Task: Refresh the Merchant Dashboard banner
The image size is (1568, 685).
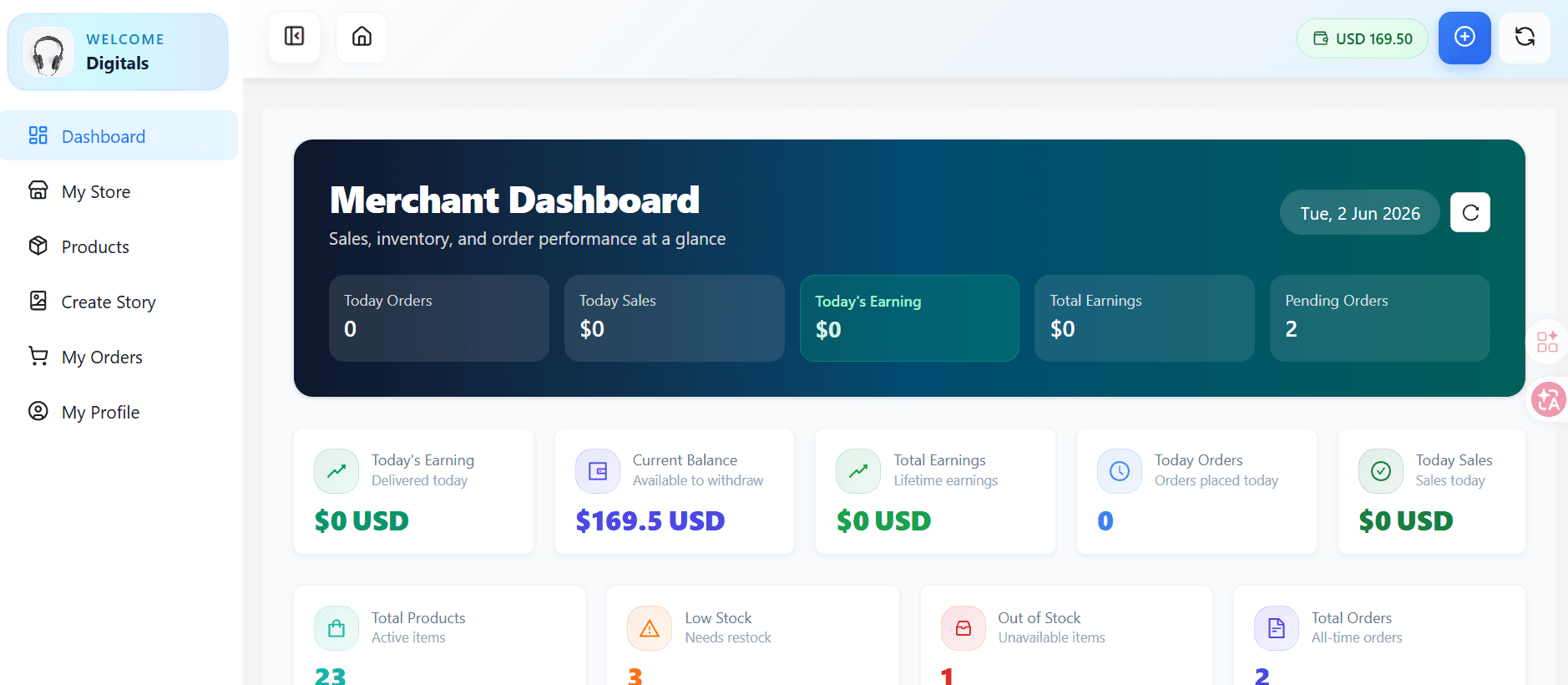Action: (x=1470, y=212)
